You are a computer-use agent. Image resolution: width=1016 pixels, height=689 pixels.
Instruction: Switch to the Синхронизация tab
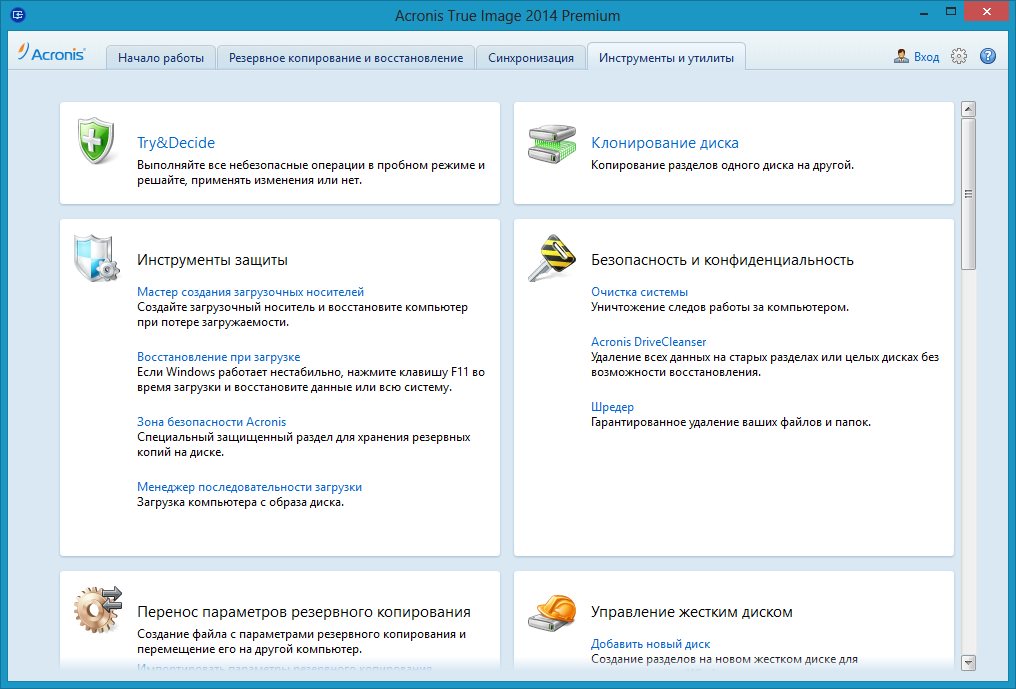click(x=531, y=57)
